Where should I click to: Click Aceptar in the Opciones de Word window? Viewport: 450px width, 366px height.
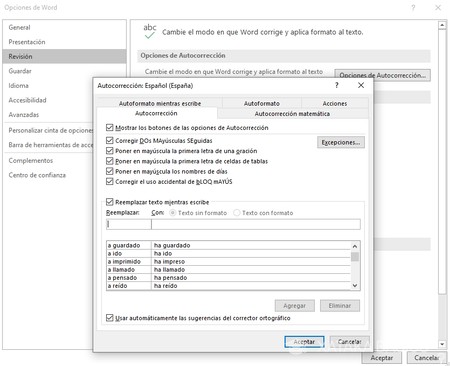[x=382, y=358]
